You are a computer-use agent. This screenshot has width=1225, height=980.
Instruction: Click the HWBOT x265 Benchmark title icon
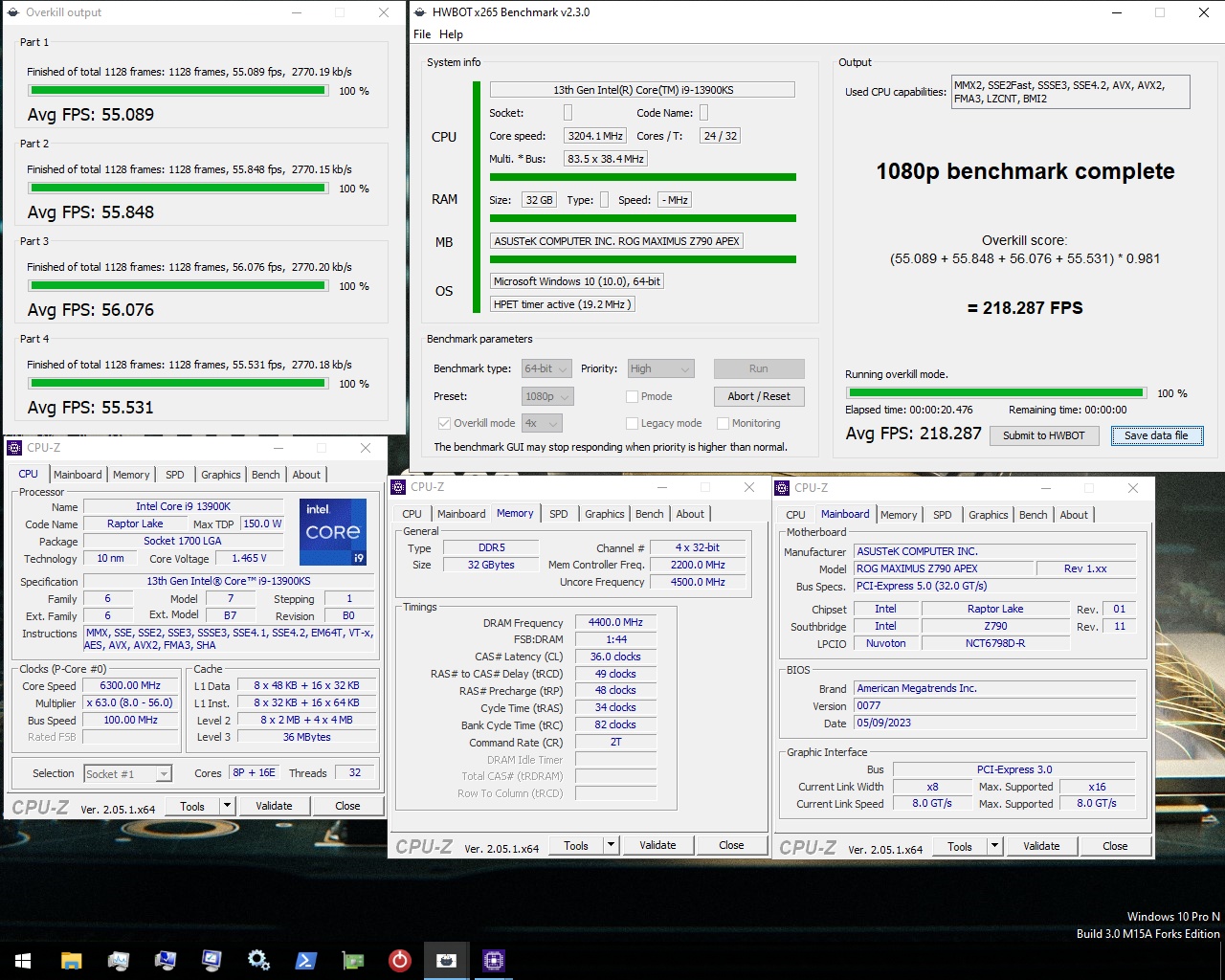(420, 12)
